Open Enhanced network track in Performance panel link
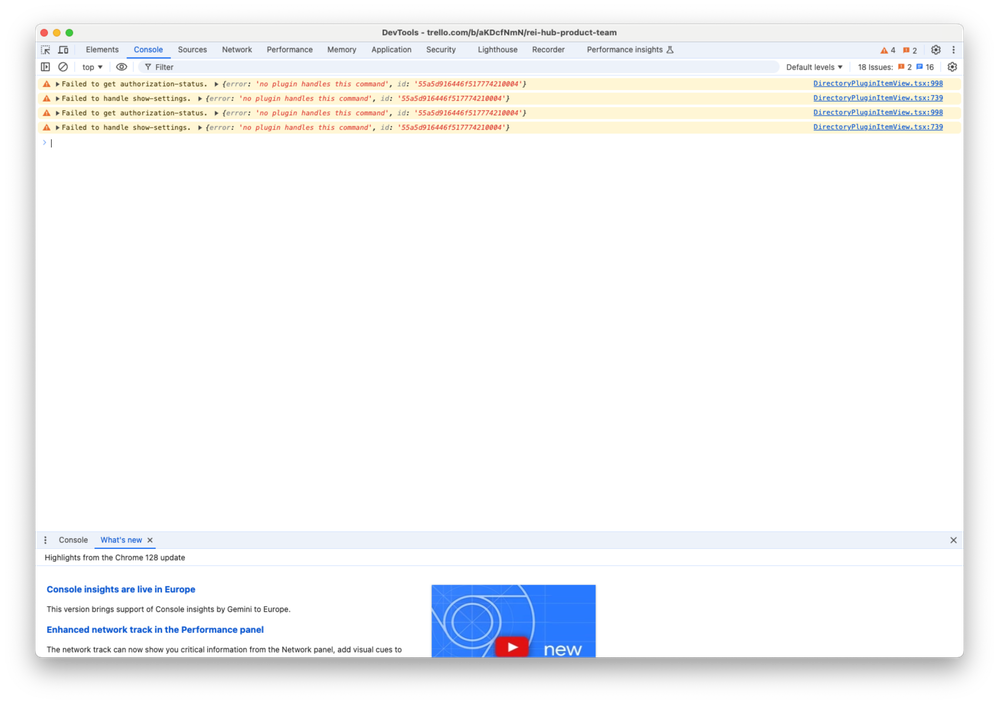 (x=155, y=630)
